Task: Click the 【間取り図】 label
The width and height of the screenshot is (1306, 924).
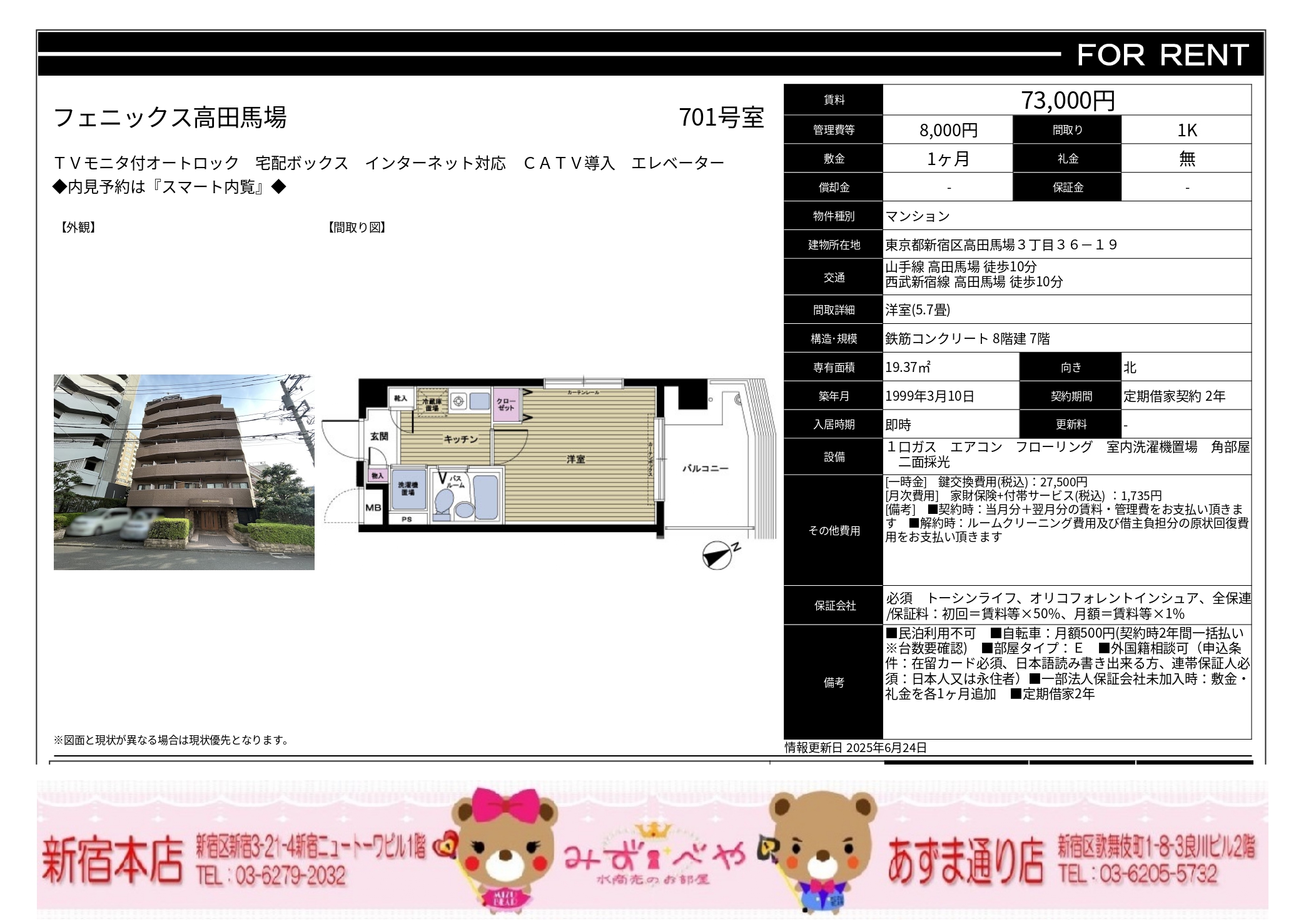Action: click(357, 228)
